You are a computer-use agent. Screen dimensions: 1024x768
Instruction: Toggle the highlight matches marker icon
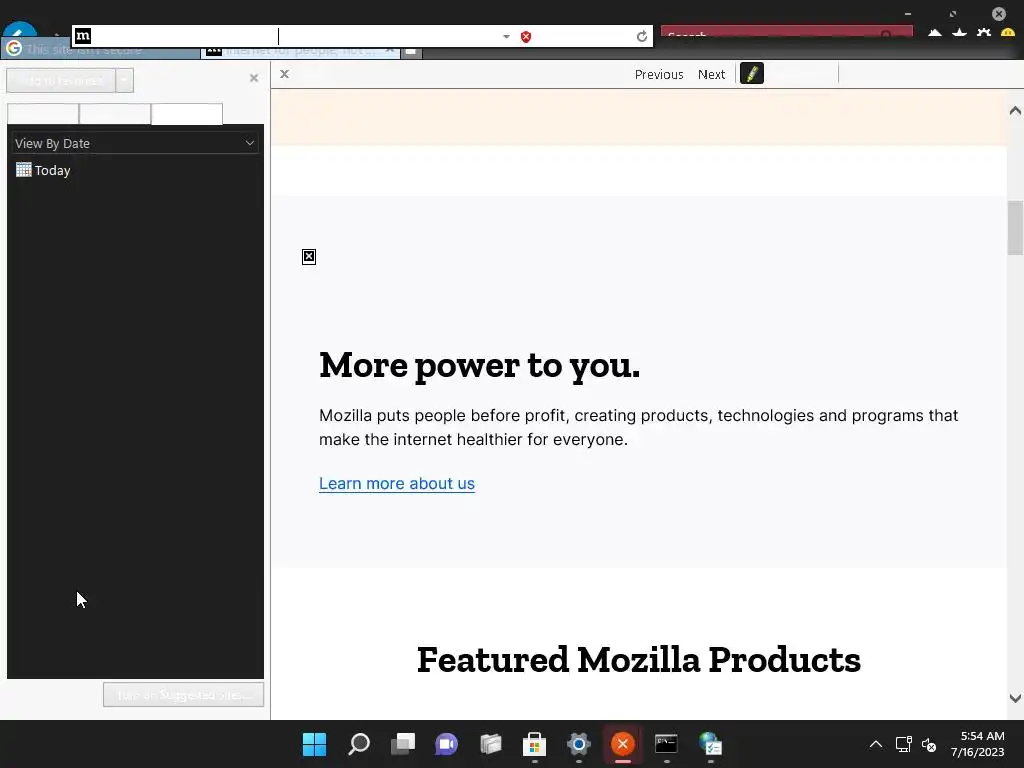(752, 74)
